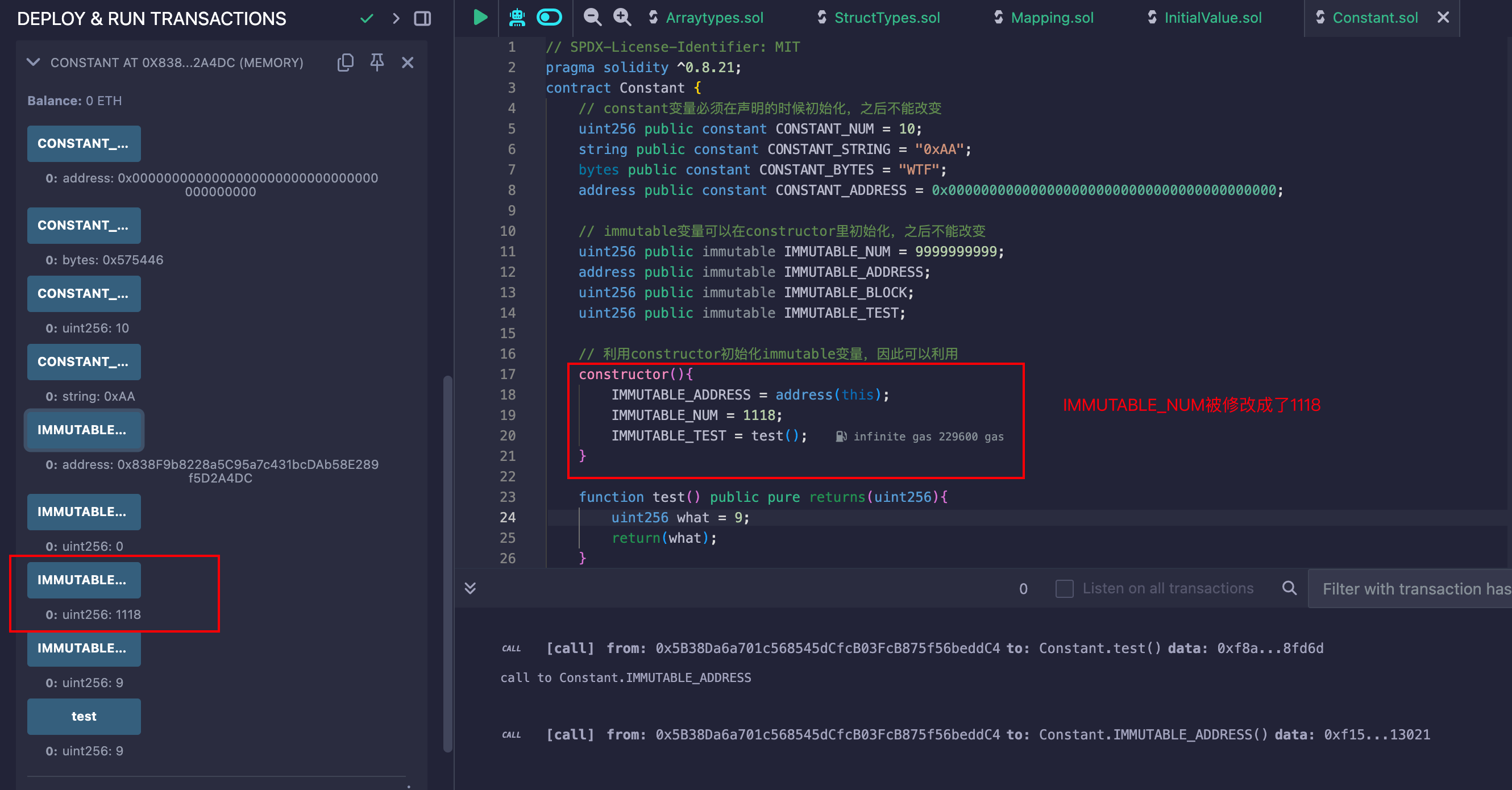Switch to InitialValue.sol tab
The image size is (1512, 790).
point(1212,18)
